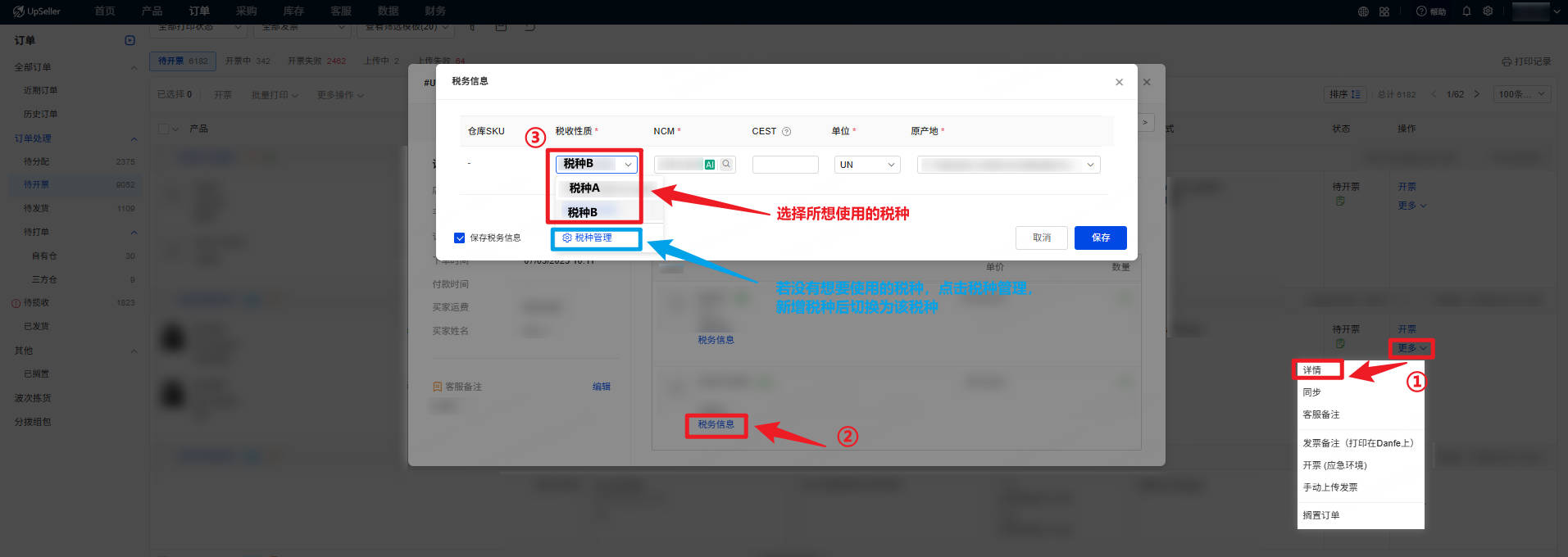Open 待发货 in the sidebar
Viewport: 1568px width, 557px height.
click(37, 208)
